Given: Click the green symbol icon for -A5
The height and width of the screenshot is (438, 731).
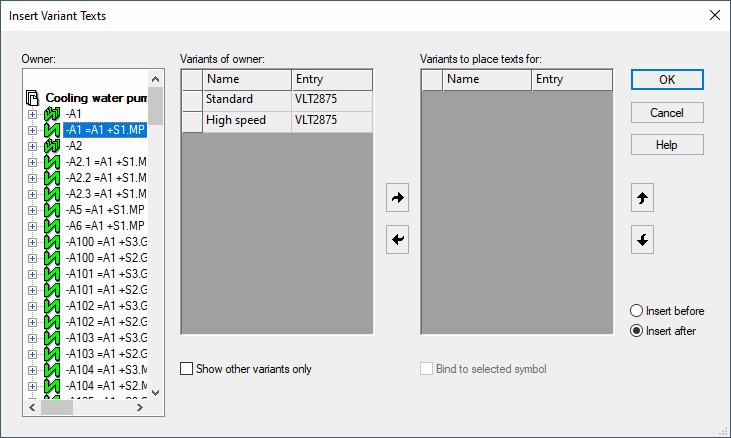Looking at the screenshot, I should pos(52,210).
